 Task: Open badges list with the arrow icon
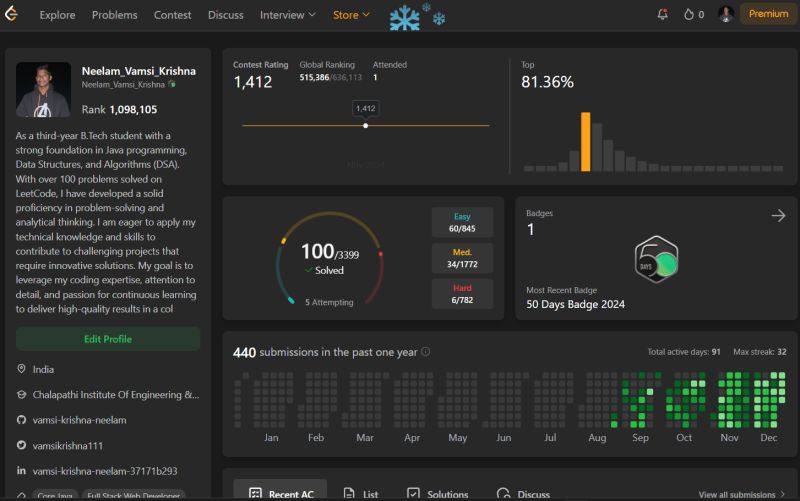[x=778, y=216]
